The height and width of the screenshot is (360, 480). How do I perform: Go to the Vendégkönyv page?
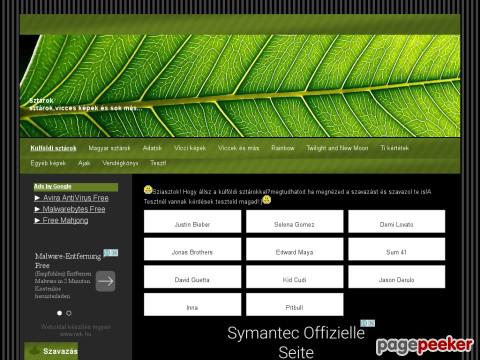(x=120, y=163)
